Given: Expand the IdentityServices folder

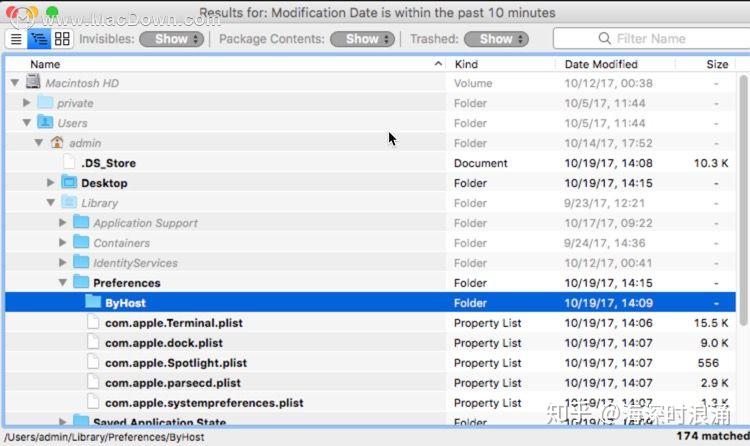Looking at the screenshot, I should pyautogui.click(x=62, y=262).
